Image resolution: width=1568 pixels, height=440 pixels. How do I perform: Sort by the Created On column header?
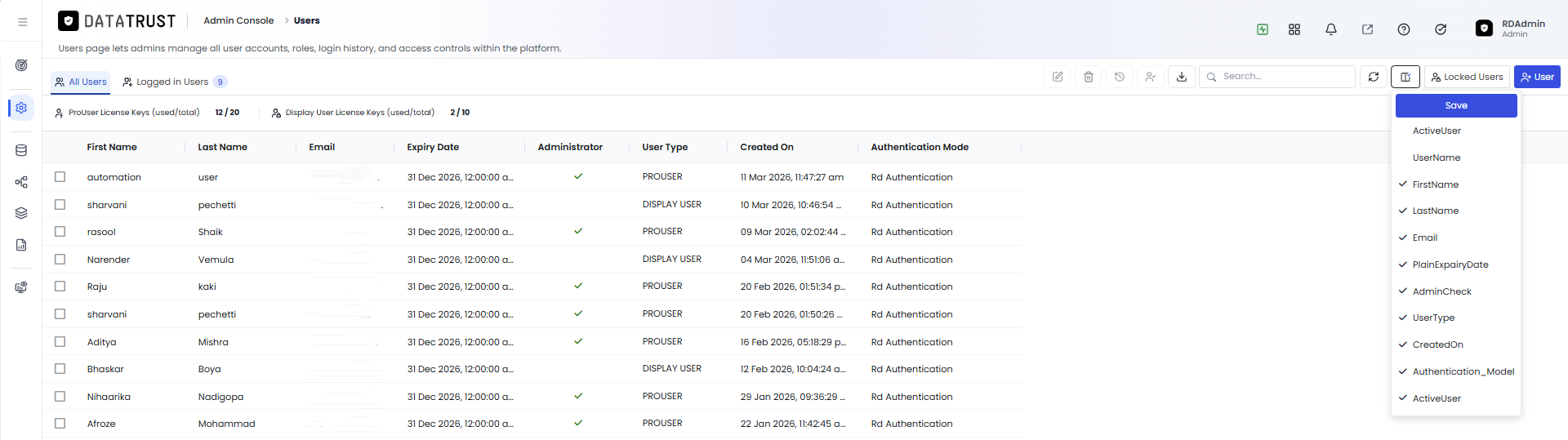(x=767, y=147)
